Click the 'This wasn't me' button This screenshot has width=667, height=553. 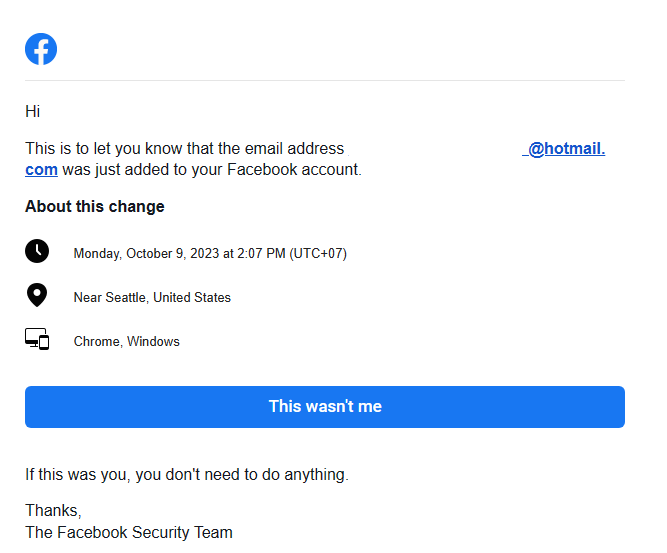pyautogui.click(x=325, y=407)
